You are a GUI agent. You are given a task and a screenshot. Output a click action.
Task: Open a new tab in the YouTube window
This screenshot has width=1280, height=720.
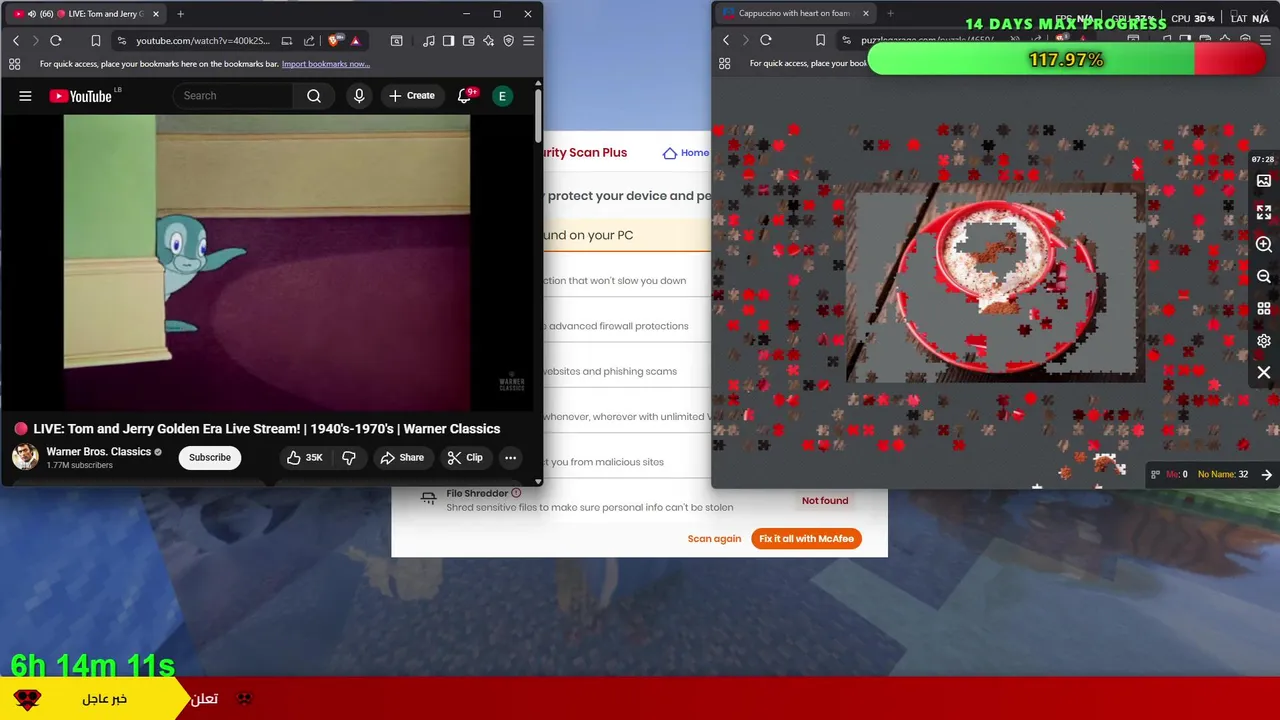(x=180, y=14)
